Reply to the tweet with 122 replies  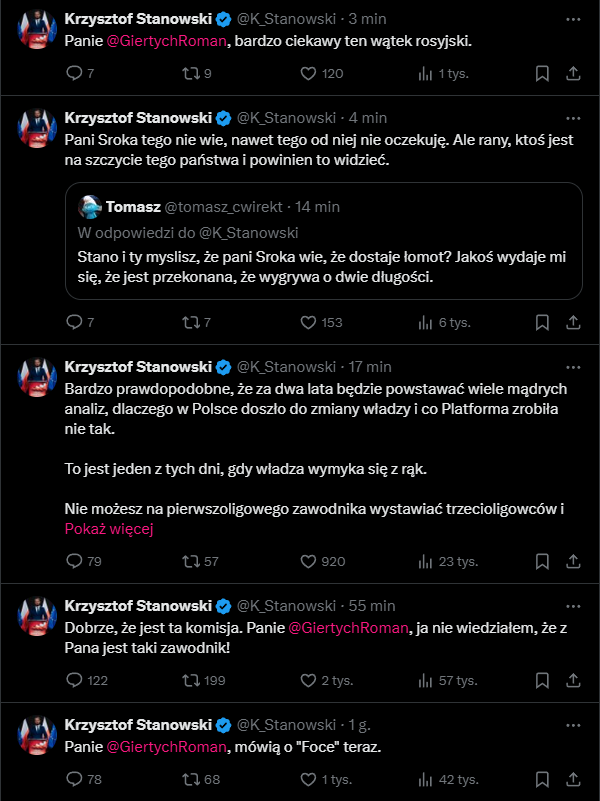(x=73, y=680)
